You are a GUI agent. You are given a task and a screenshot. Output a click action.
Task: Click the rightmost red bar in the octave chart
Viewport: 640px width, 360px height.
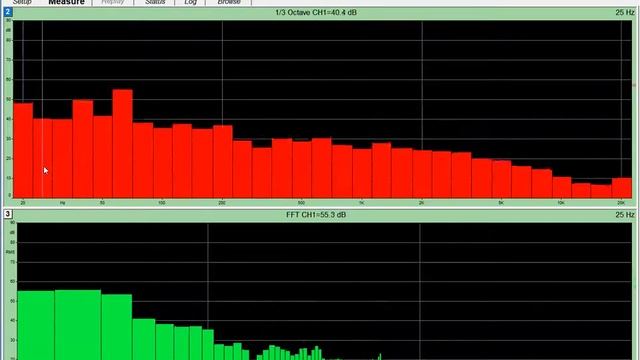coord(622,188)
